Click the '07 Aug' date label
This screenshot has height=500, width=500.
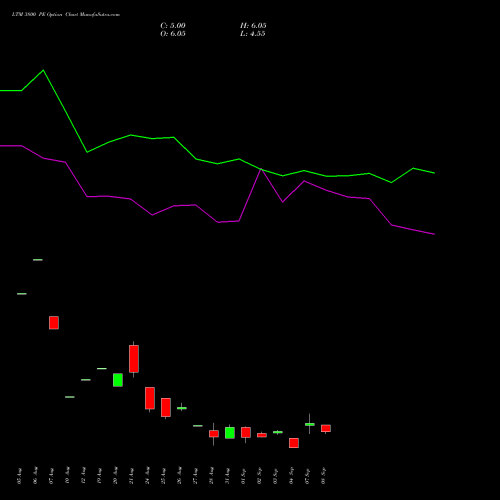[x=51, y=476]
